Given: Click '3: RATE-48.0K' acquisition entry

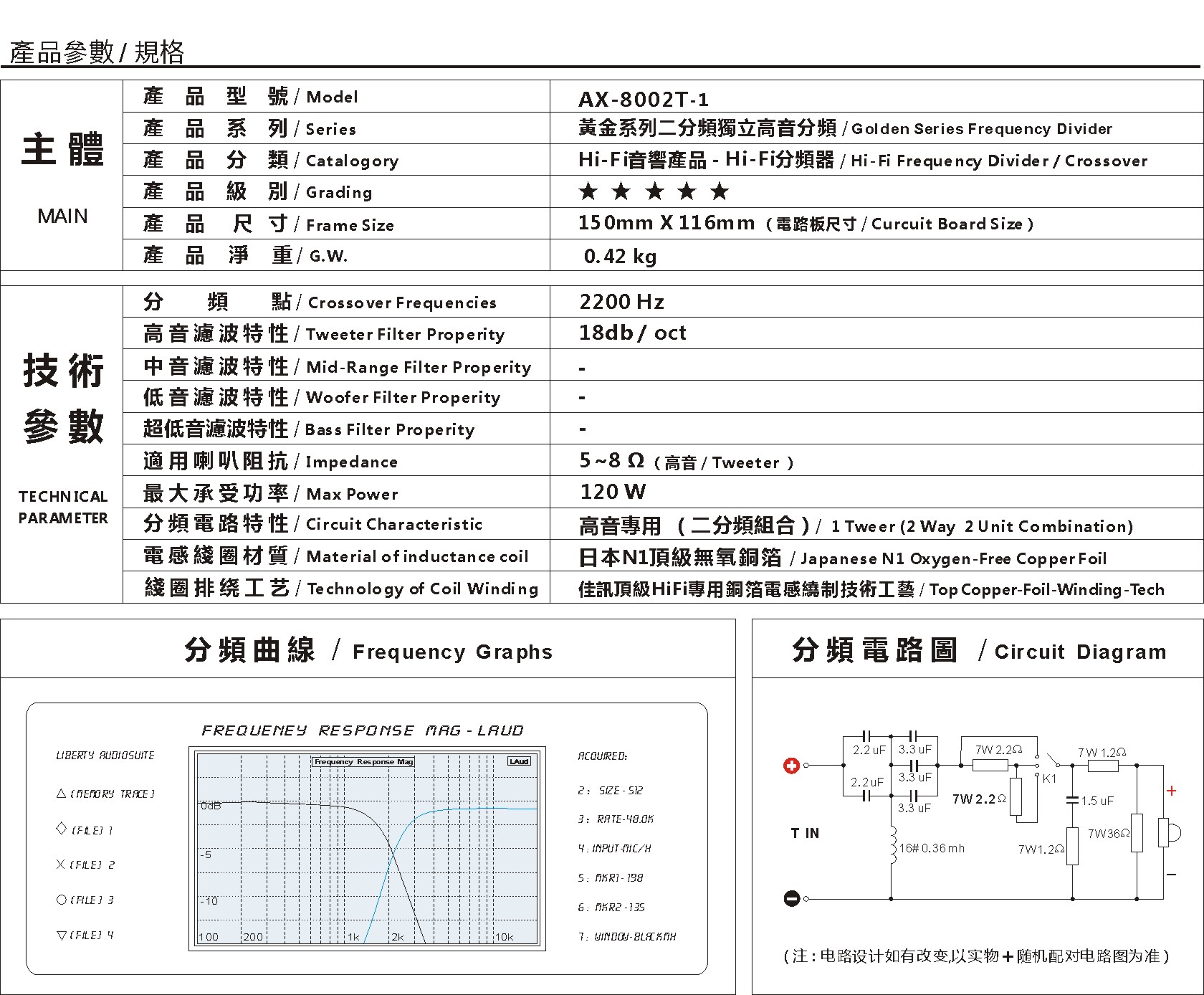Looking at the screenshot, I should (616, 819).
